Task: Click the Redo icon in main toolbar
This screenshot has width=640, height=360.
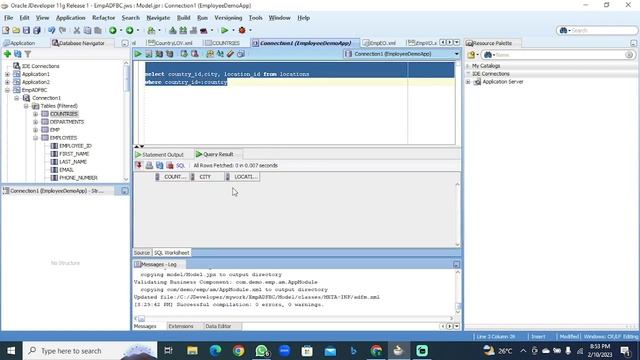Action: click(x=62, y=30)
